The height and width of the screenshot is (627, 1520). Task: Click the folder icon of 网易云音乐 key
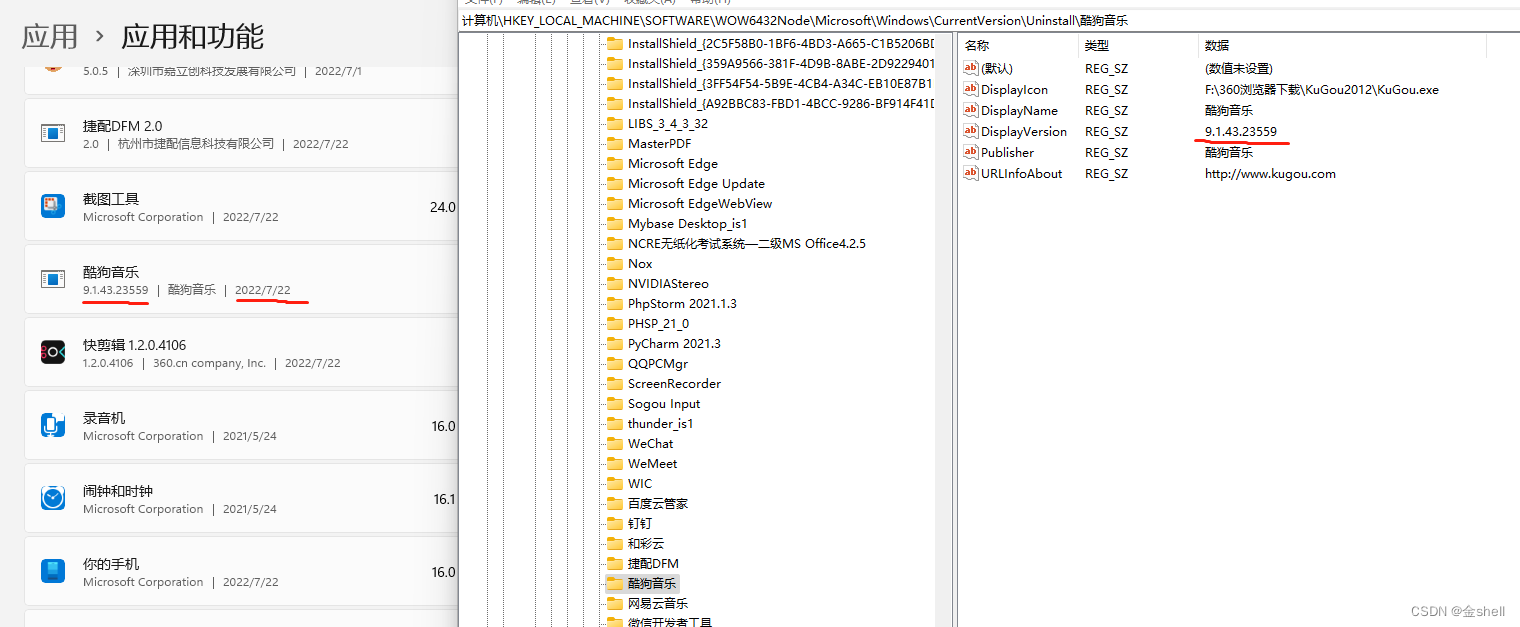tap(615, 604)
